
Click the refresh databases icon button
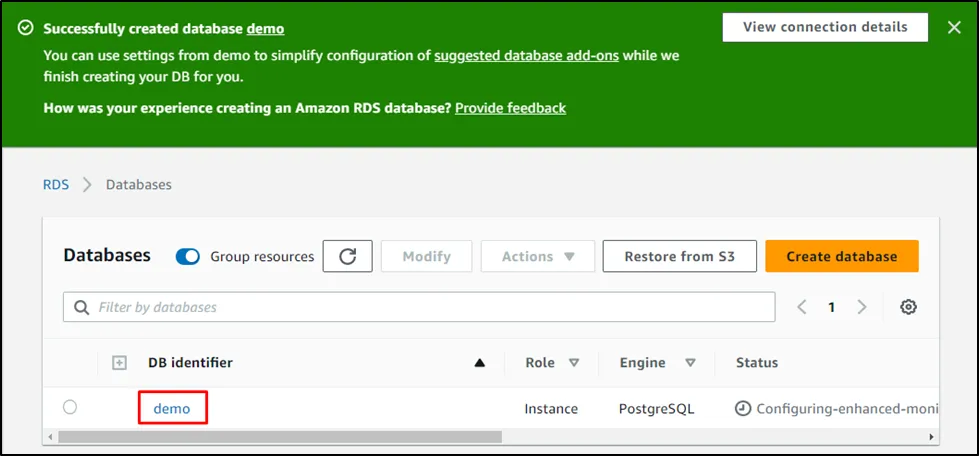pos(348,256)
